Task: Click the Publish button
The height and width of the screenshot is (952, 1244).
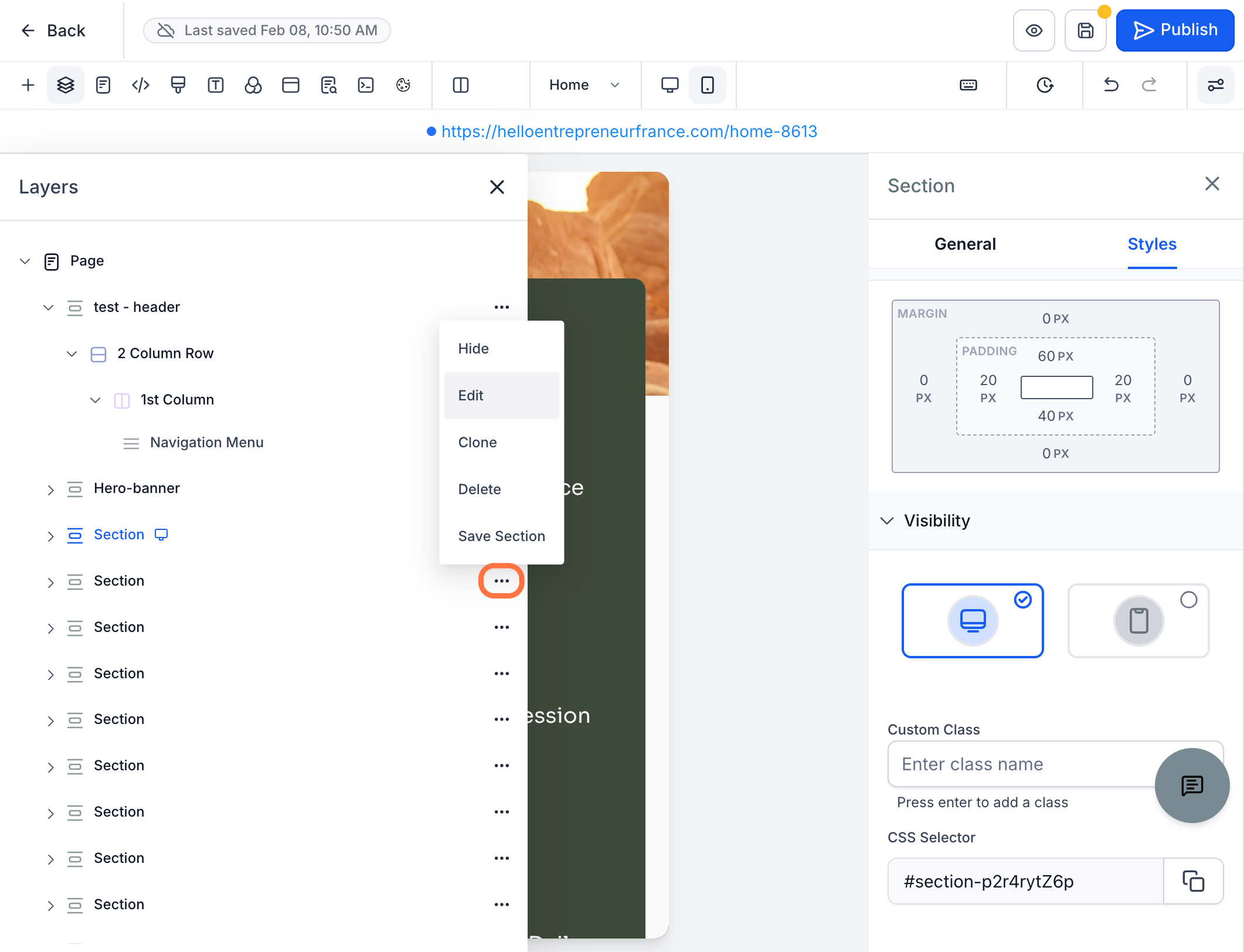Action: tap(1175, 30)
